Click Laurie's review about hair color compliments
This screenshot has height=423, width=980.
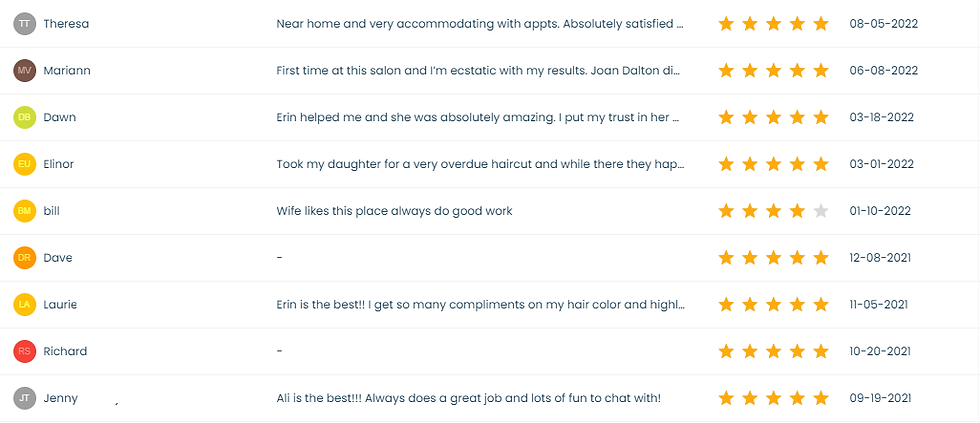[x=479, y=304]
